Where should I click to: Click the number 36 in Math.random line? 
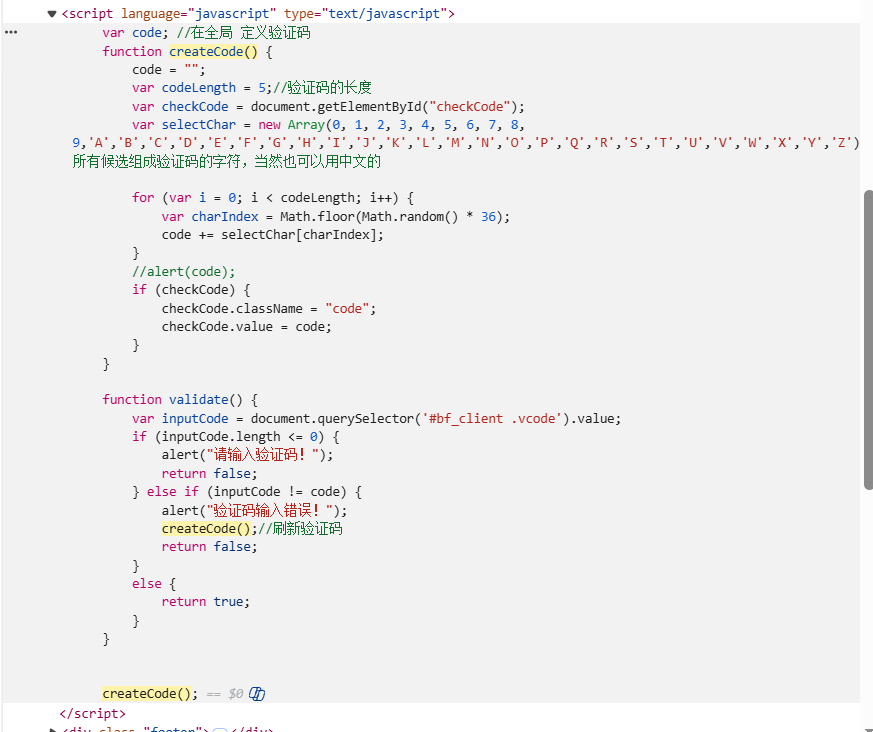coord(488,216)
